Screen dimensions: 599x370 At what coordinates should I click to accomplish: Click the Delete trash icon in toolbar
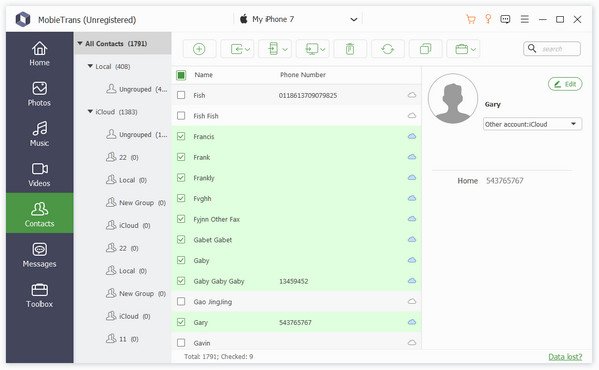(x=350, y=49)
